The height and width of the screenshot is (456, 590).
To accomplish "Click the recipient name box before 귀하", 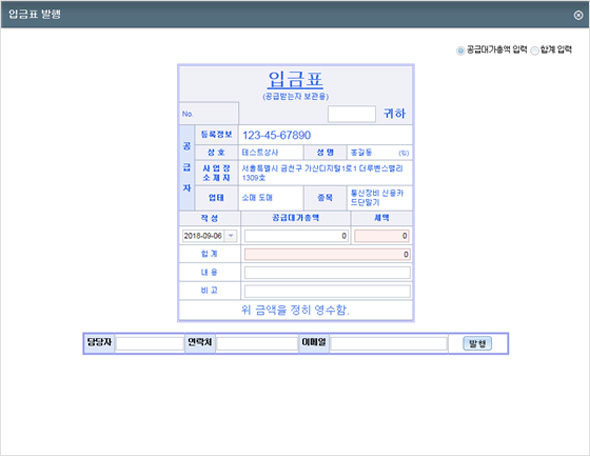I will click(351, 114).
